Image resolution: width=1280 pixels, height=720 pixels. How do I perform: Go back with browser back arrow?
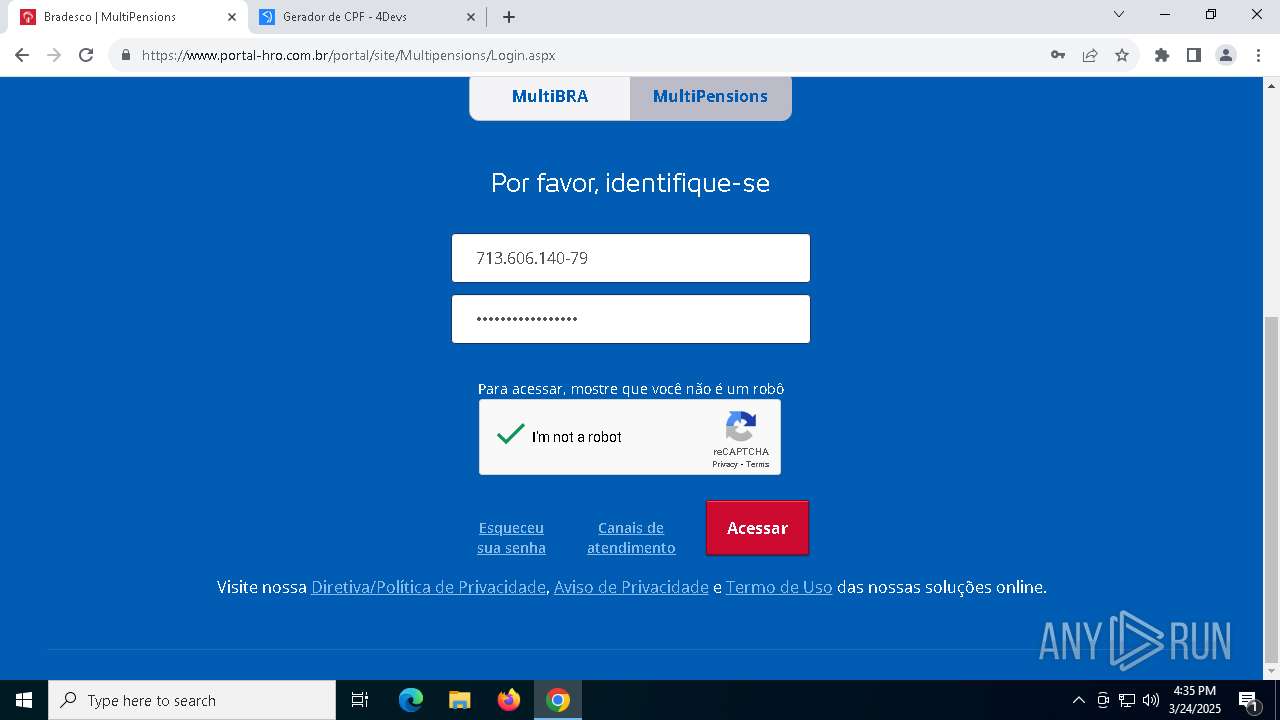[22, 55]
